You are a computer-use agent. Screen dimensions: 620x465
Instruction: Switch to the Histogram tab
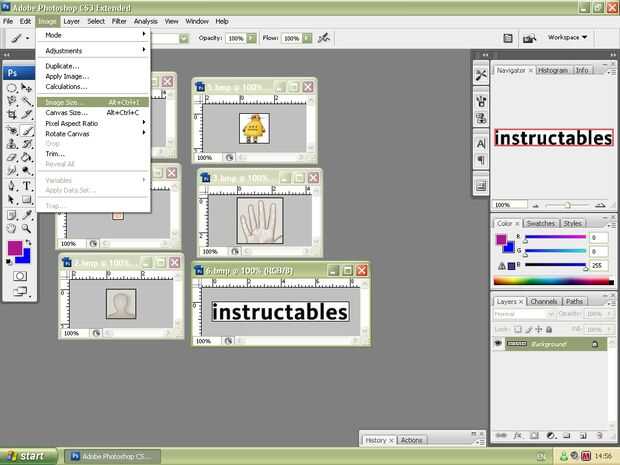553,70
